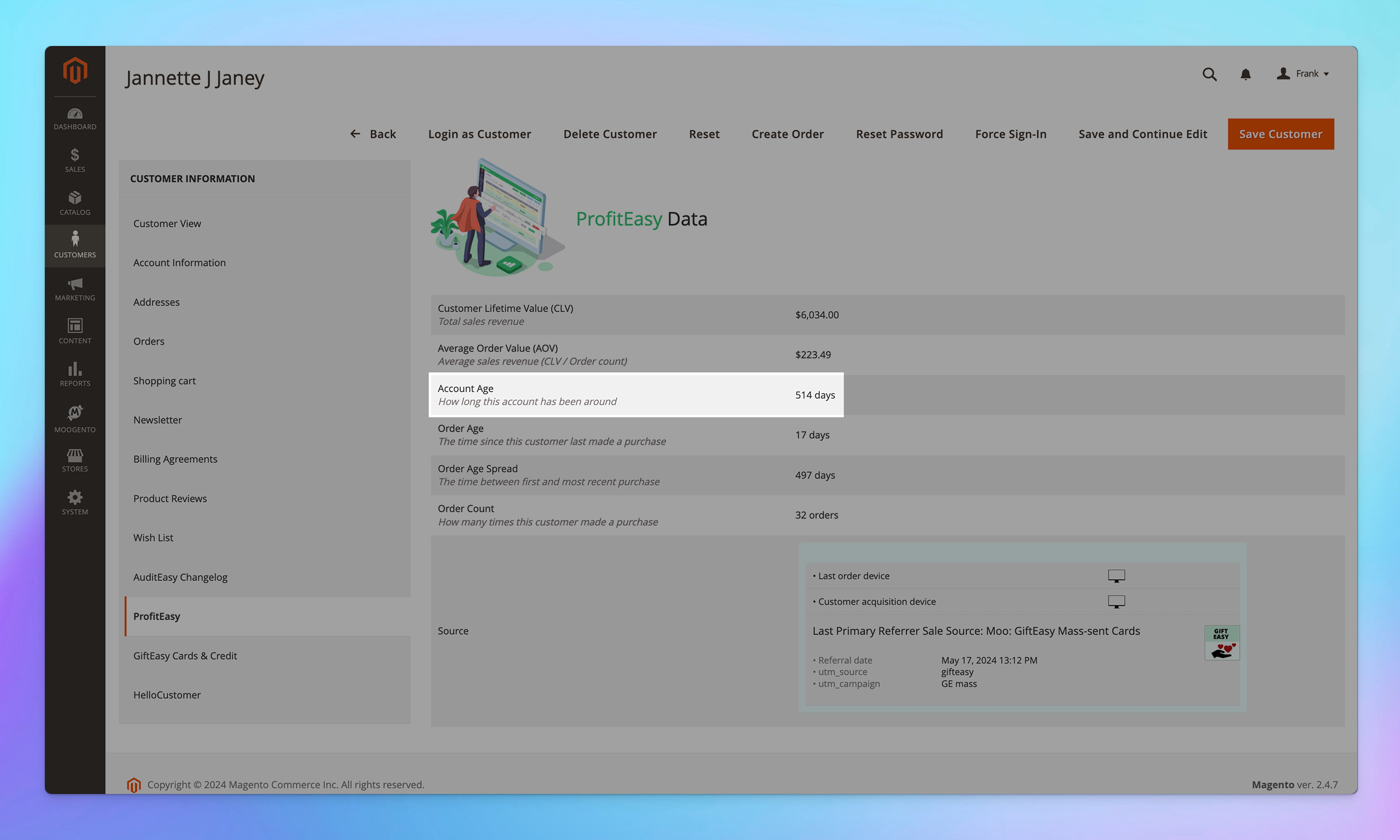The height and width of the screenshot is (840, 1400).
Task: Click Force Sign-In
Action: pyautogui.click(x=1010, y=134)
